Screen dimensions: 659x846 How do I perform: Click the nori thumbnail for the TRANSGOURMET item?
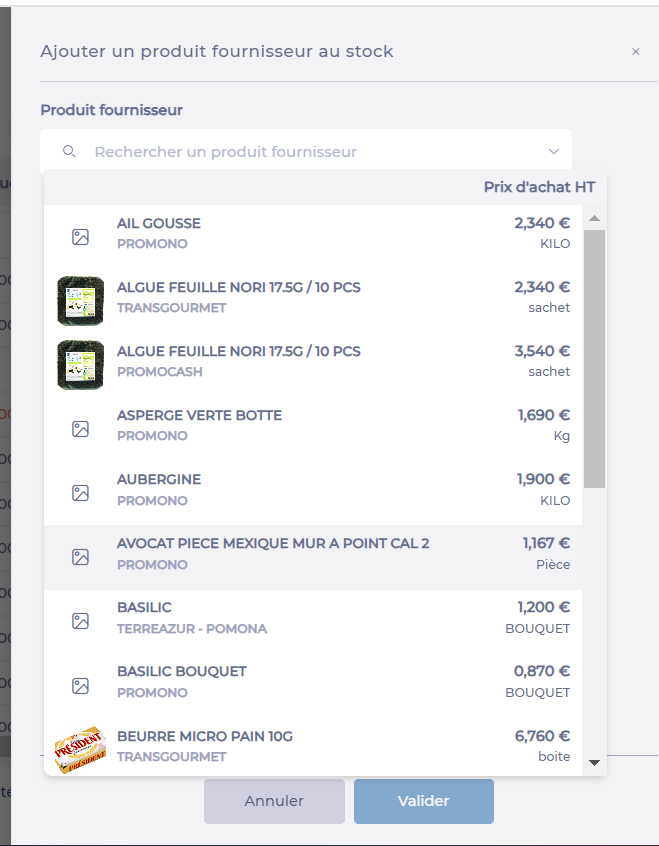(80, 301)
